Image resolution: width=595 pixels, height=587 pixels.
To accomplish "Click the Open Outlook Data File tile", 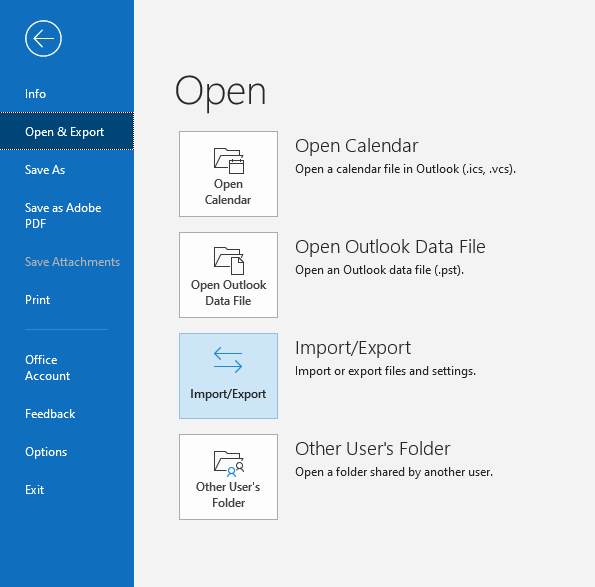I will click(228, 275).
